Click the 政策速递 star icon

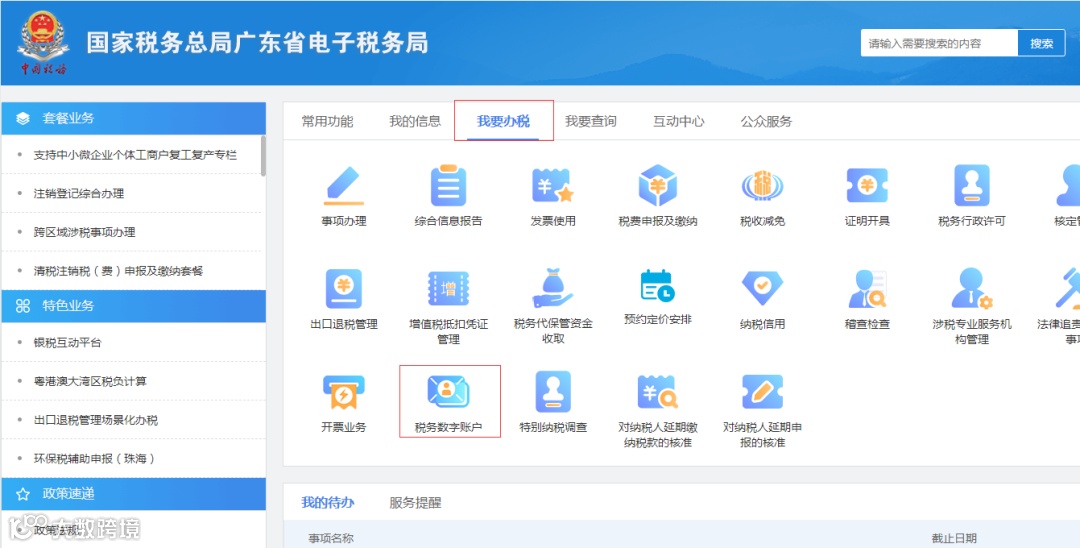tap(23, 494)
